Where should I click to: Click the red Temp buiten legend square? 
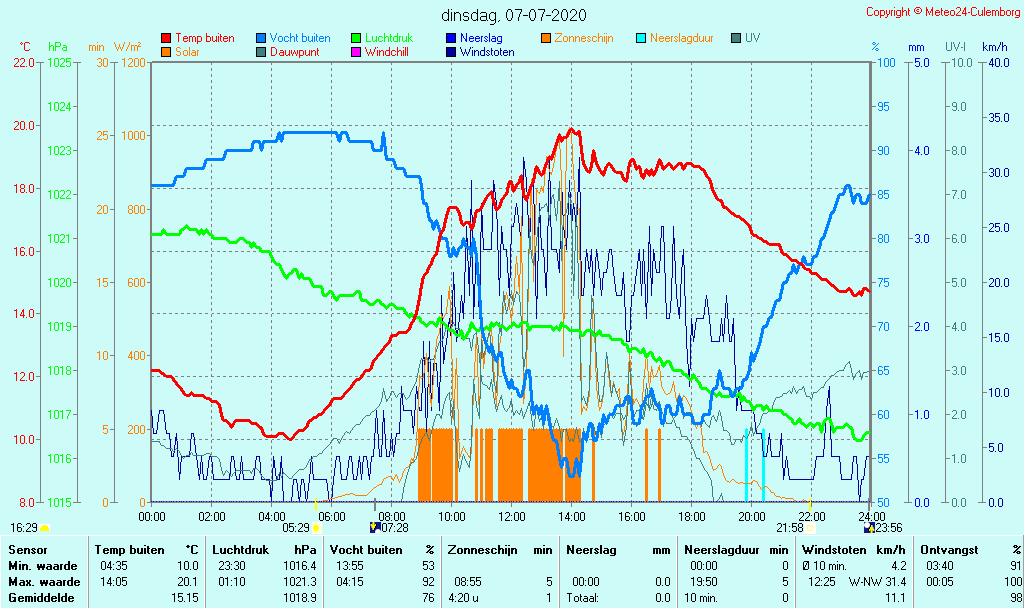[x=166, y=38]
